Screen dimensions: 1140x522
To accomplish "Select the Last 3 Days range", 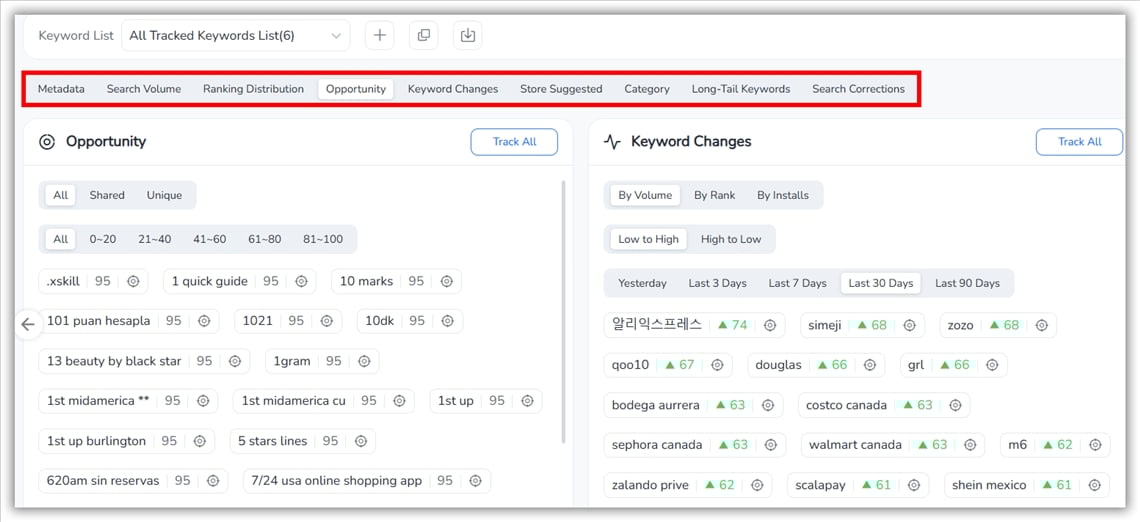I will click(x=718, y=284).
